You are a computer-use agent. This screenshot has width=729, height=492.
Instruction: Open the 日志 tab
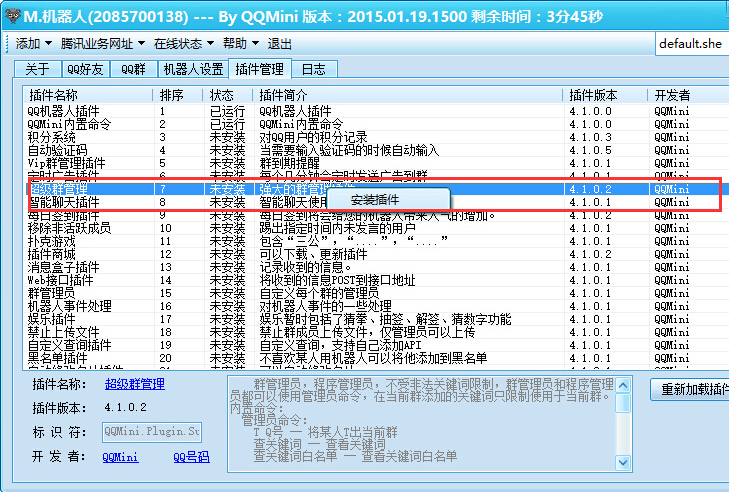(x=313, y=69)
